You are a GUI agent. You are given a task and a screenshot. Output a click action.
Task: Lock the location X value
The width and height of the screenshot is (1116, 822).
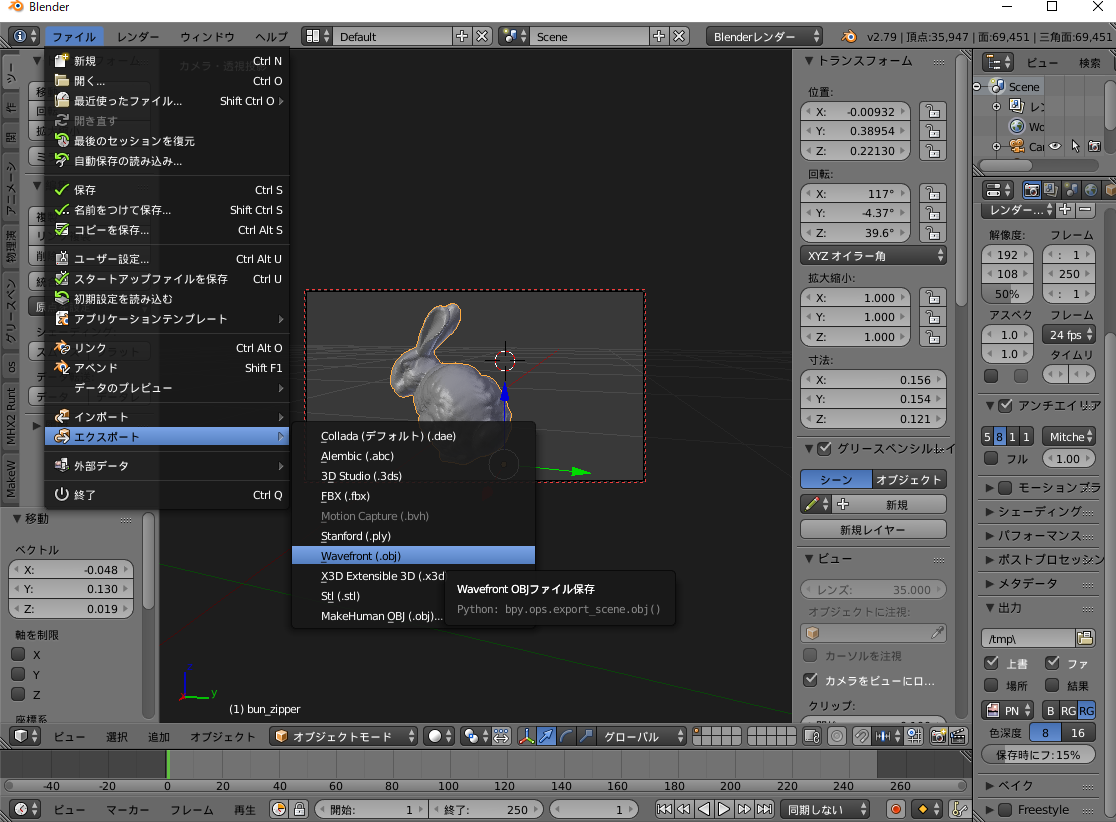pyautogui.click(x=932, y=112)
